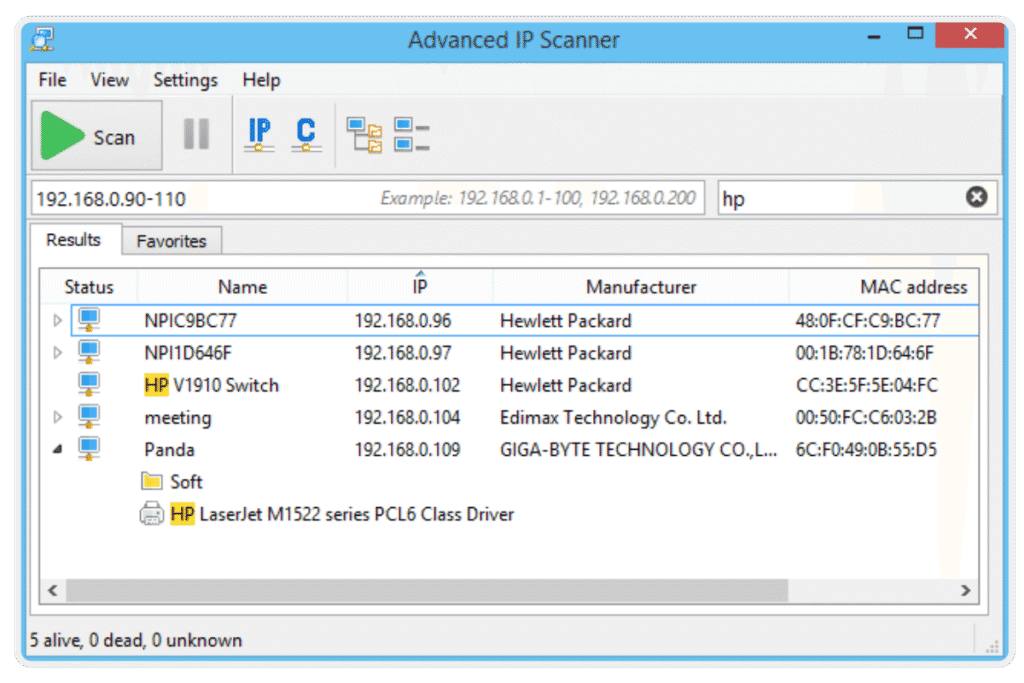The width and height of the screenshot is (1024, 683).
Task: Click the scrollbar right arrow
Action: [965, 590]
